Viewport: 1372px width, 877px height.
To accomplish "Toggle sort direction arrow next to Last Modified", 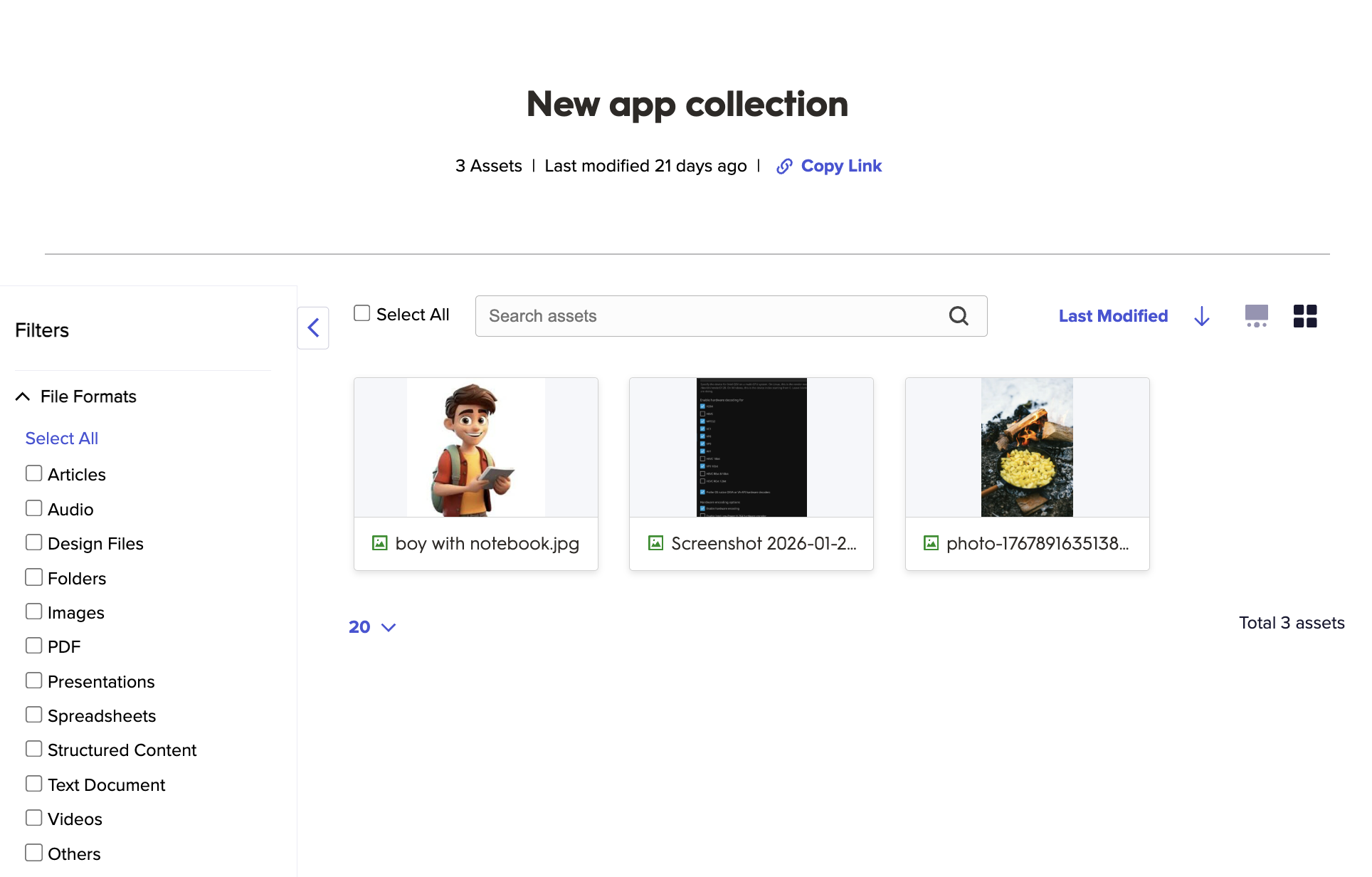I will coord(1201,316).
